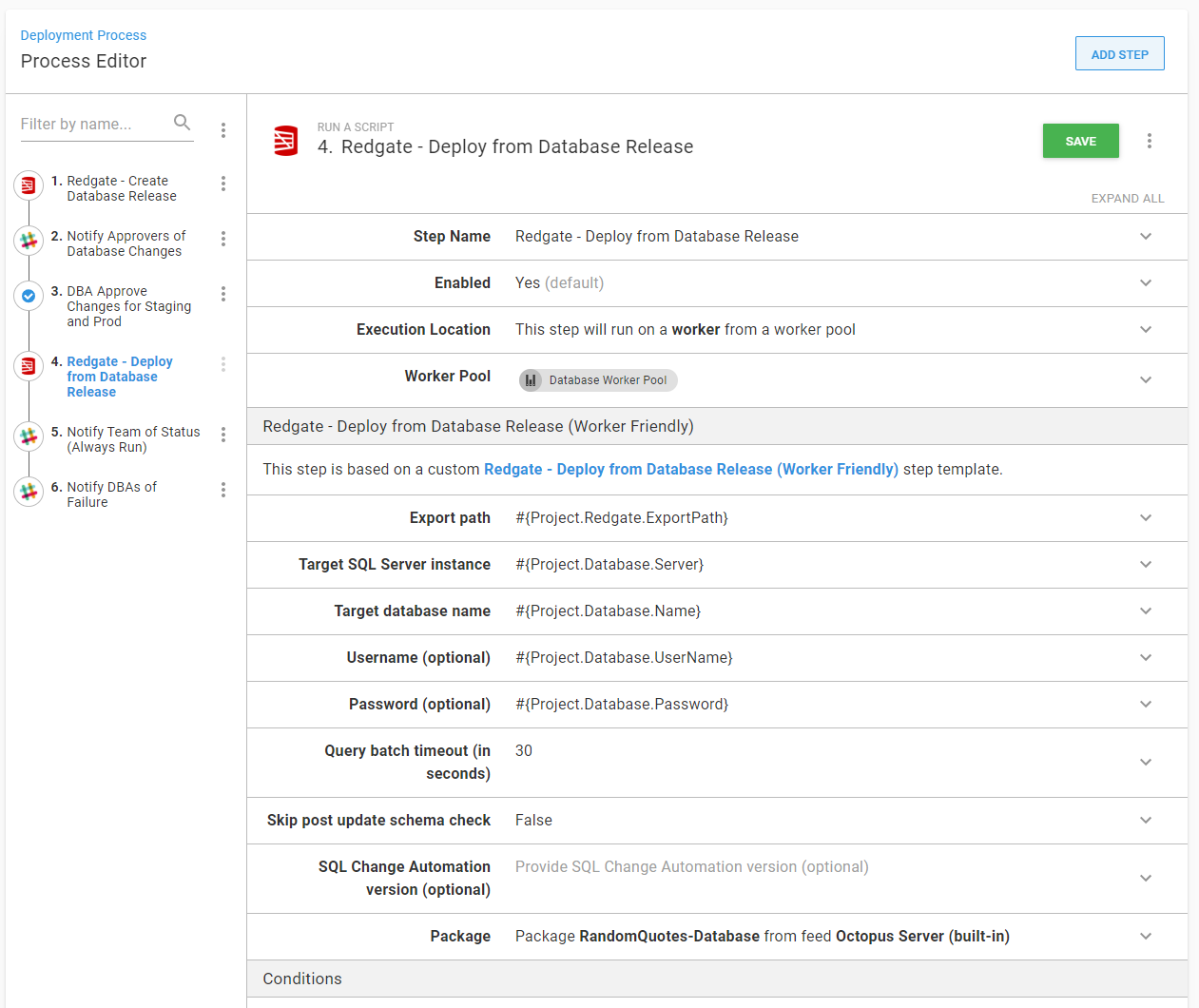This screenshot has height=1008, width=1199.
Task: Open the overflow menu beside the filter box
Action: click(x=223, y=130)
